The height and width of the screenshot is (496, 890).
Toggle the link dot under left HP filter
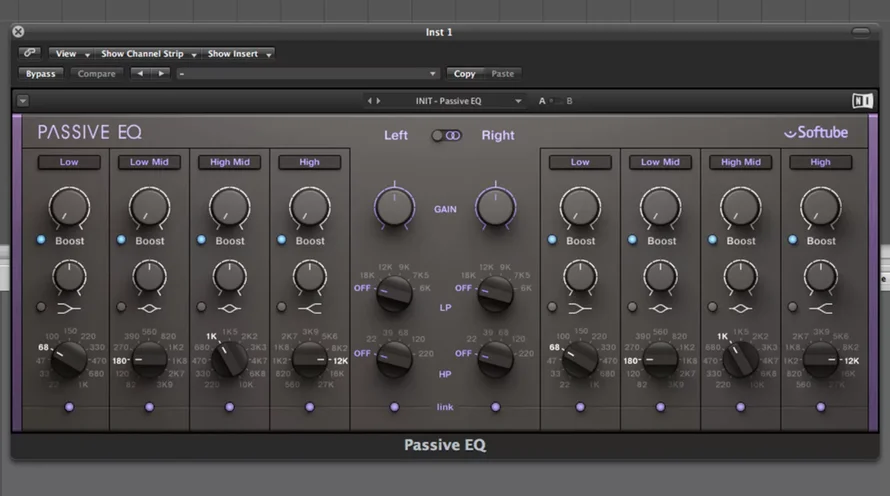[394, 407]
